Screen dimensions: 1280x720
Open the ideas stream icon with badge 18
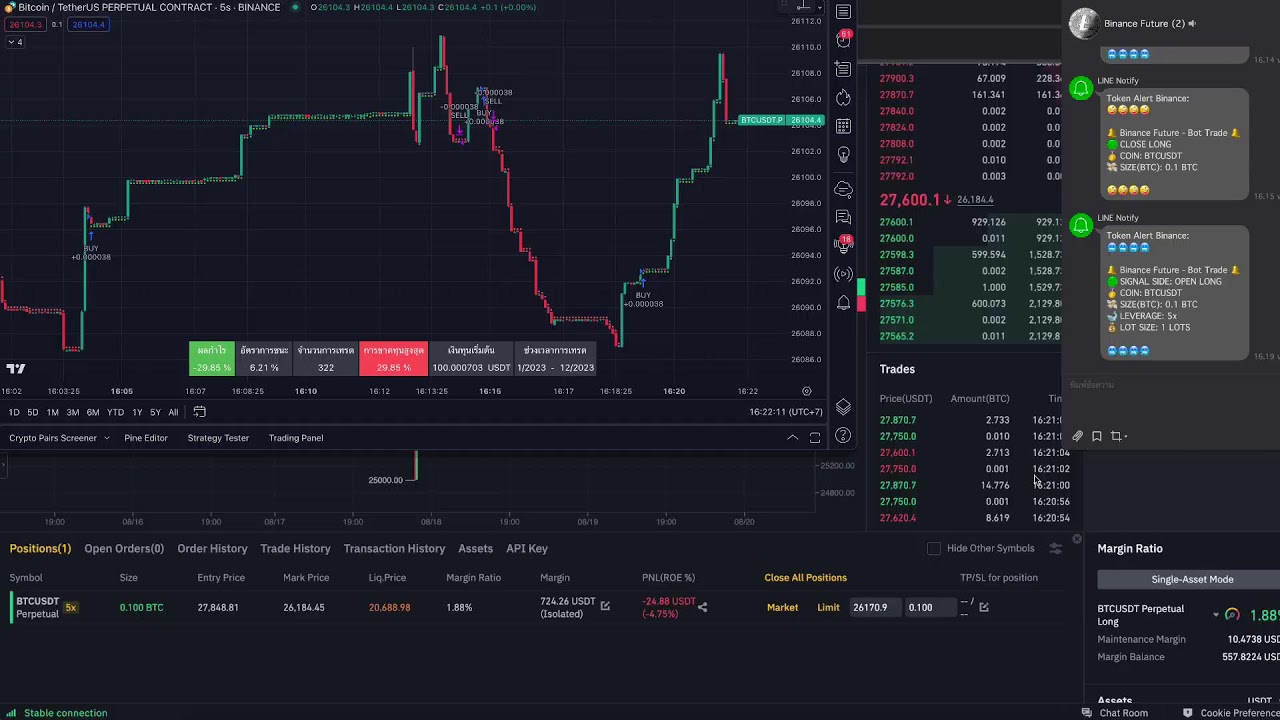pyautogui.click(x=843, y=245)
